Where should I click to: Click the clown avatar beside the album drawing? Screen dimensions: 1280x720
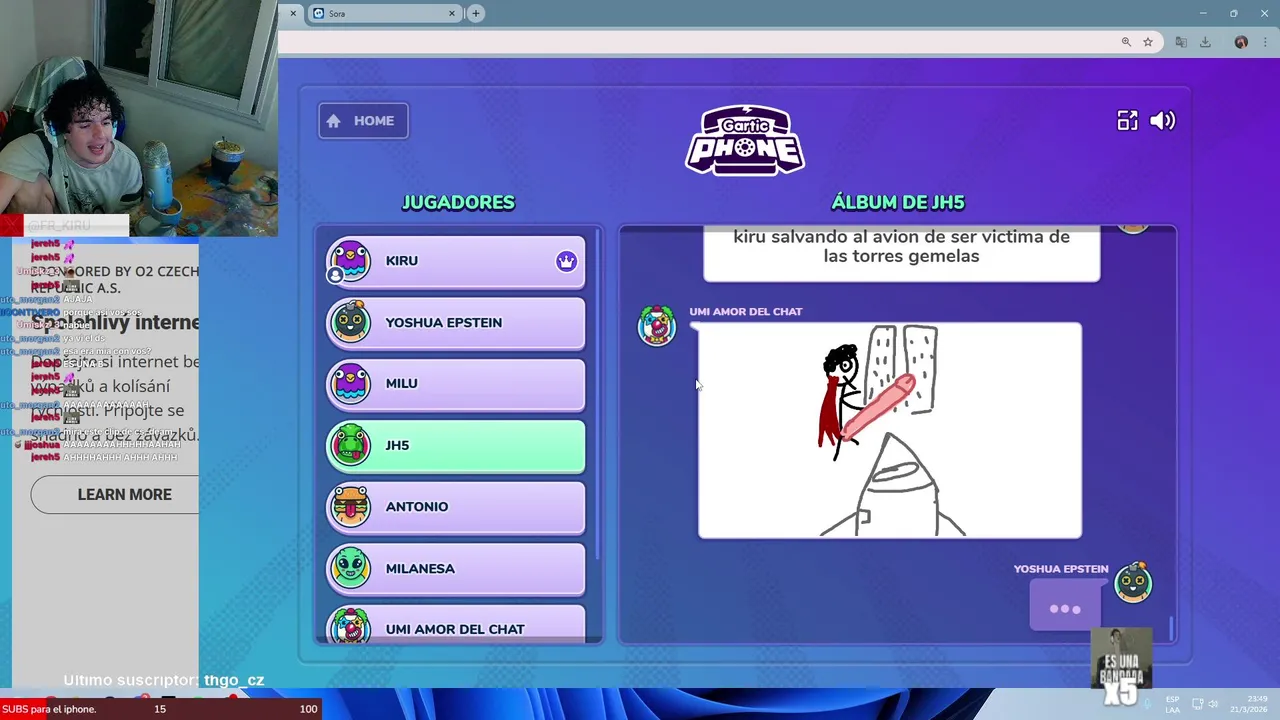pos(657,326)
